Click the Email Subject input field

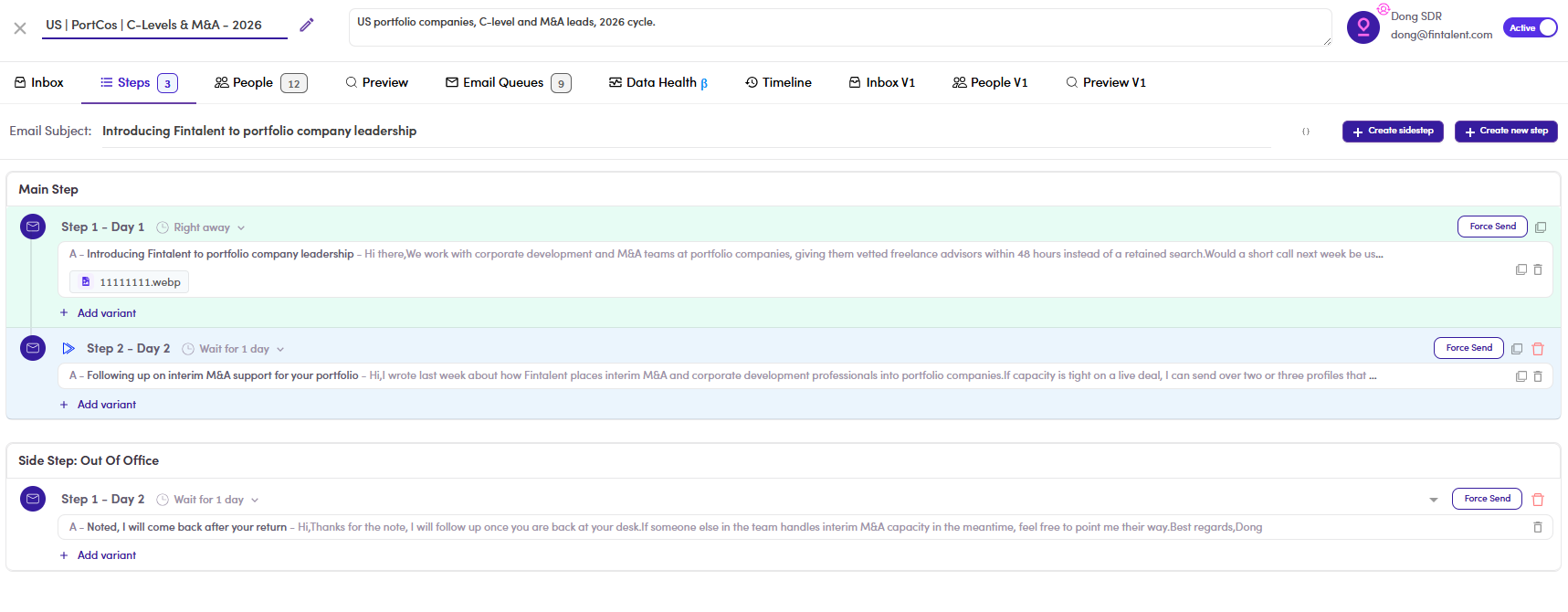(x=686, y=132)
